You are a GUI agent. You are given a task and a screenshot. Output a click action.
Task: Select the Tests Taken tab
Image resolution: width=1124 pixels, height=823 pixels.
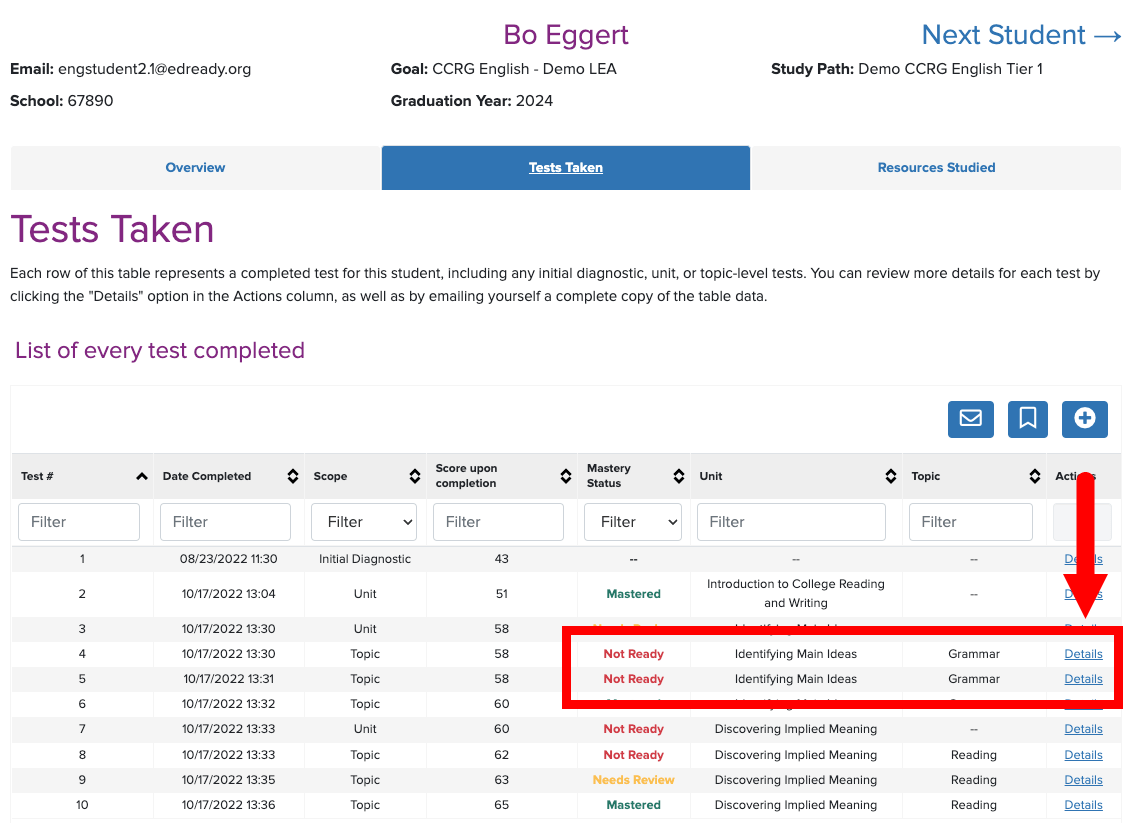click(565, 167)
